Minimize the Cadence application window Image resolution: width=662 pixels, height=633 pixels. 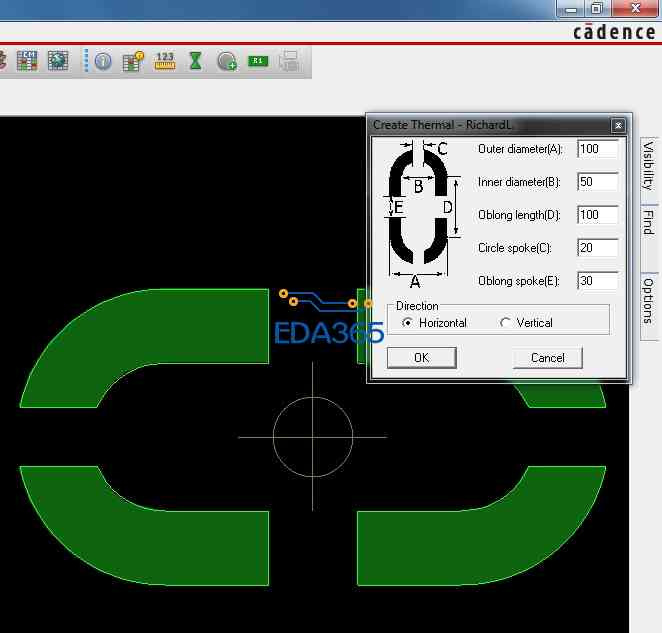click(571, 9)
